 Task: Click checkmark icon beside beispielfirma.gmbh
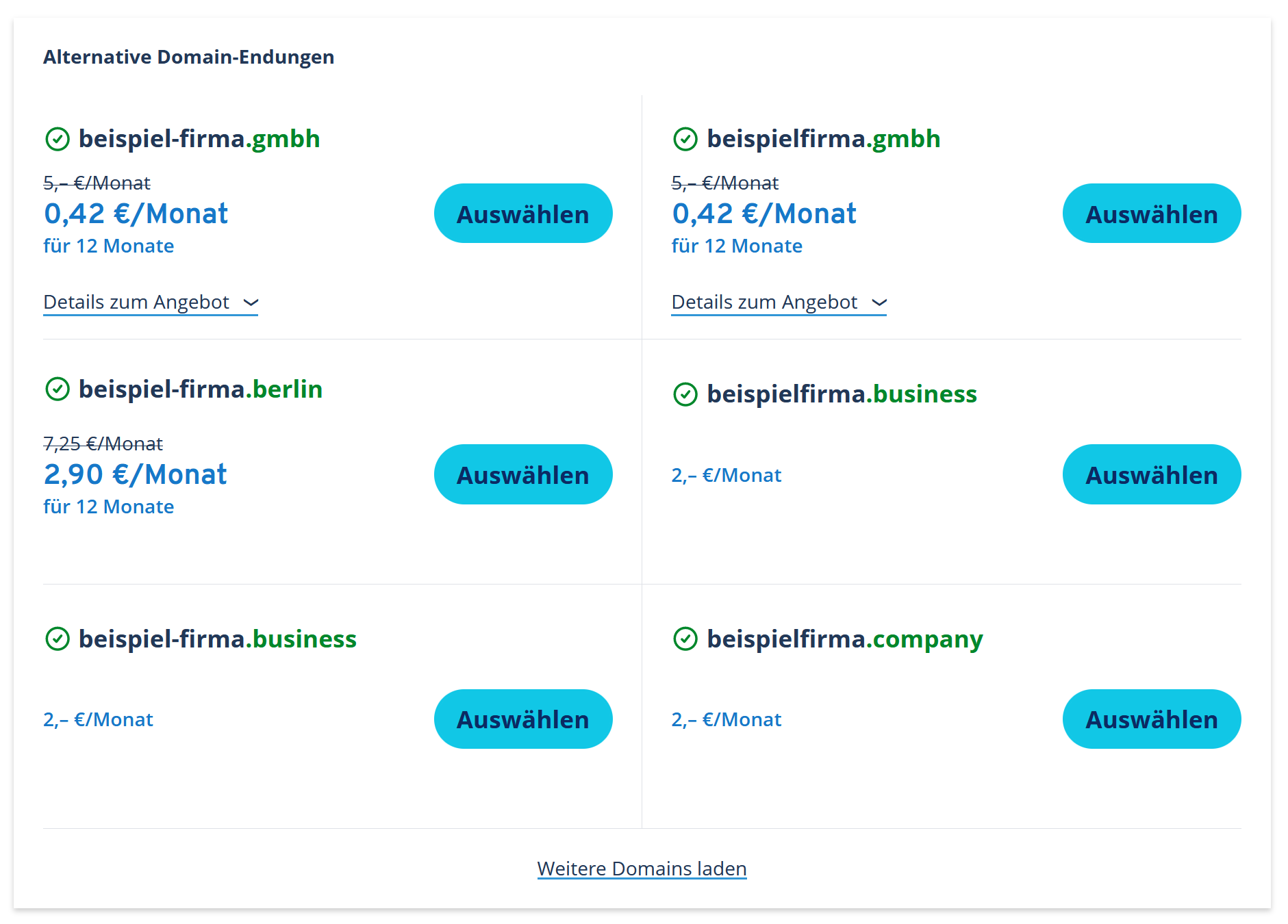coord(685,139)
